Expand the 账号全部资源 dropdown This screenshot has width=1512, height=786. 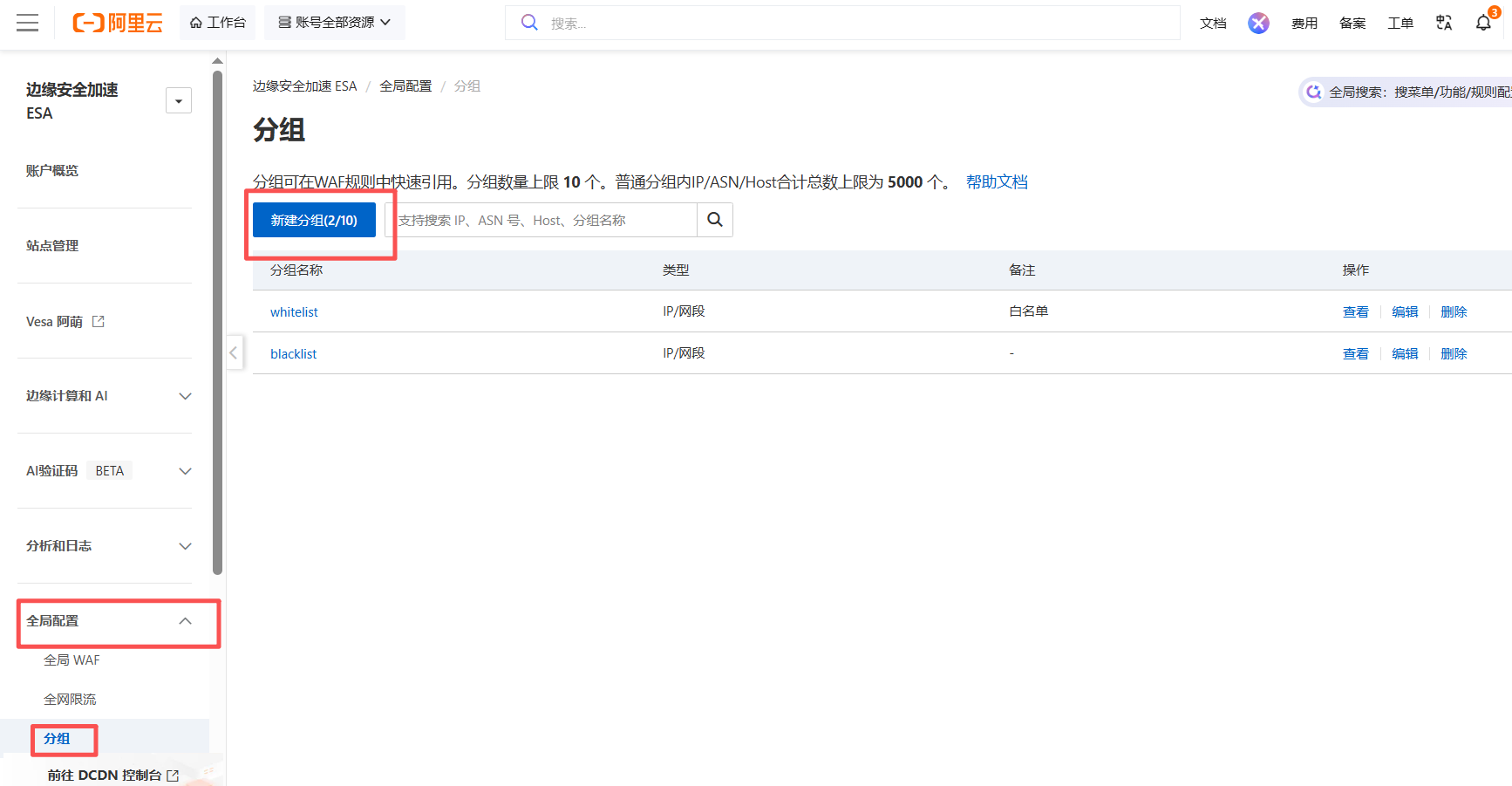pyautogui.click(x=335, y=23)
